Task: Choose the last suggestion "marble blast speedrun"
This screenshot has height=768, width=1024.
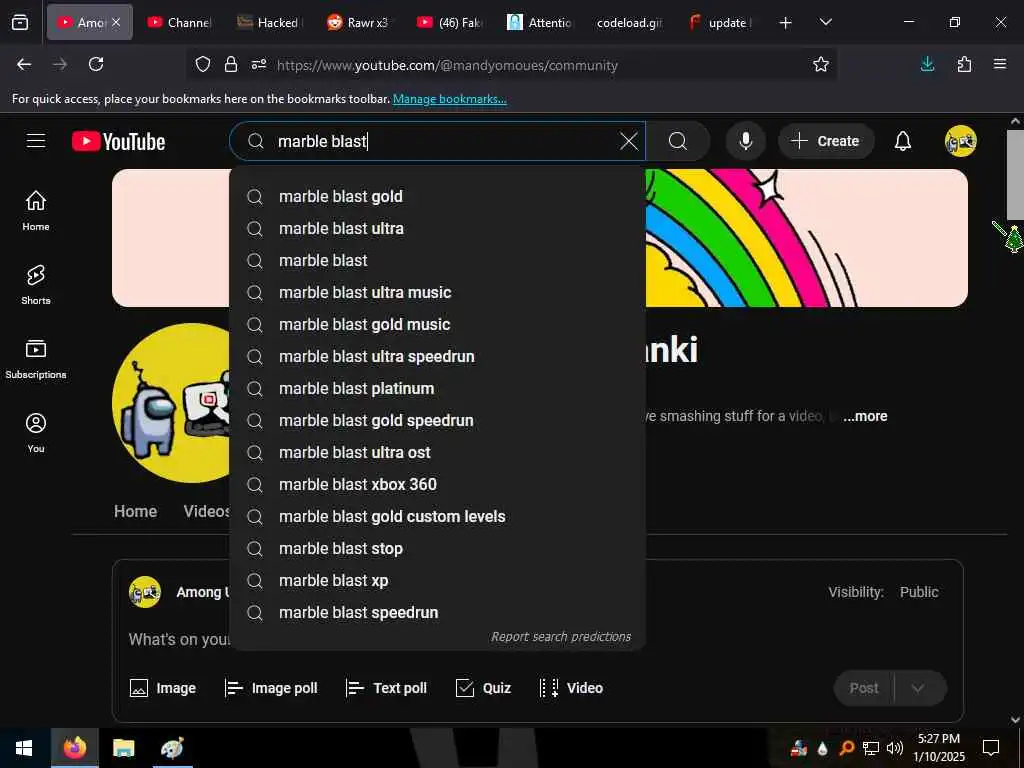Action: (438, 613)
